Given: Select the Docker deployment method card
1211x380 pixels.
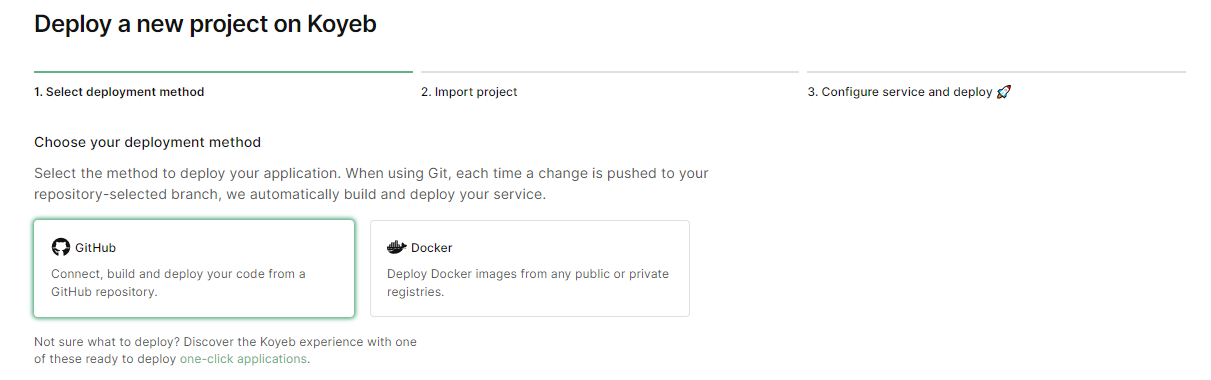Looking at the screenshot, I should (x=530, y=268).
